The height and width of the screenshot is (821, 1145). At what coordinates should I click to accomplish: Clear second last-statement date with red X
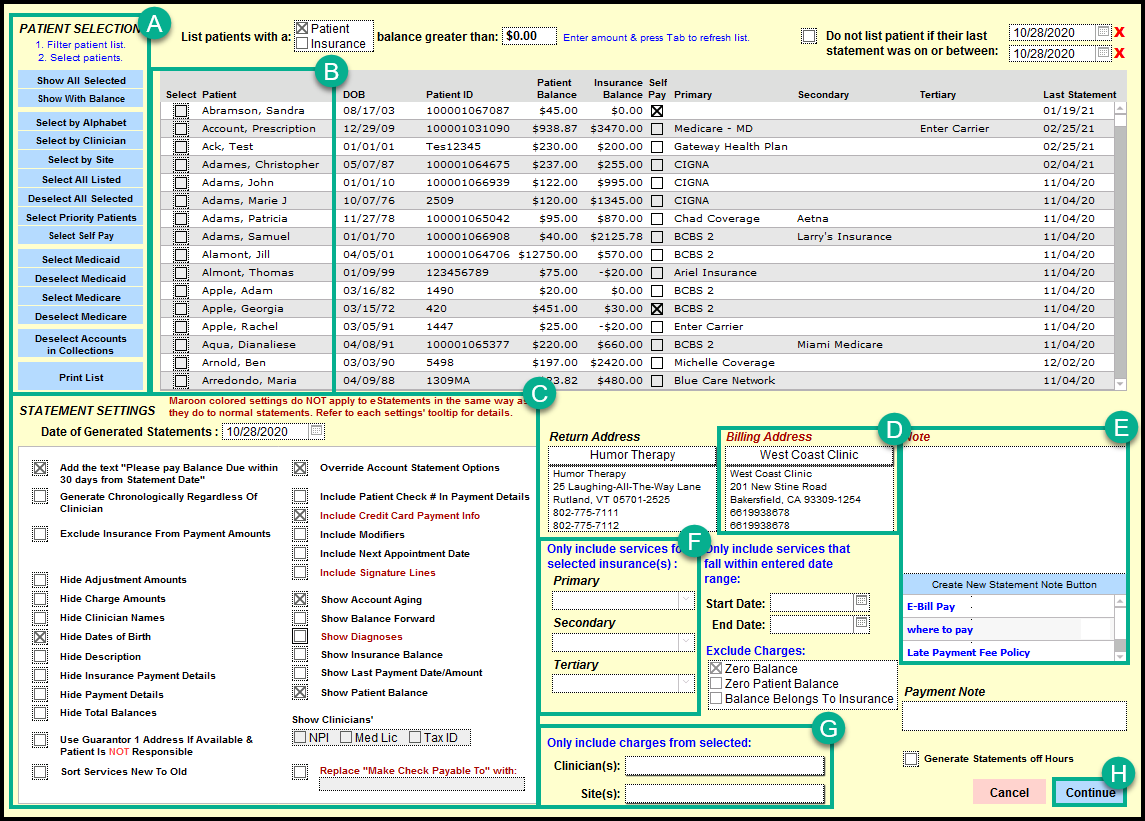pos(1120,54)
